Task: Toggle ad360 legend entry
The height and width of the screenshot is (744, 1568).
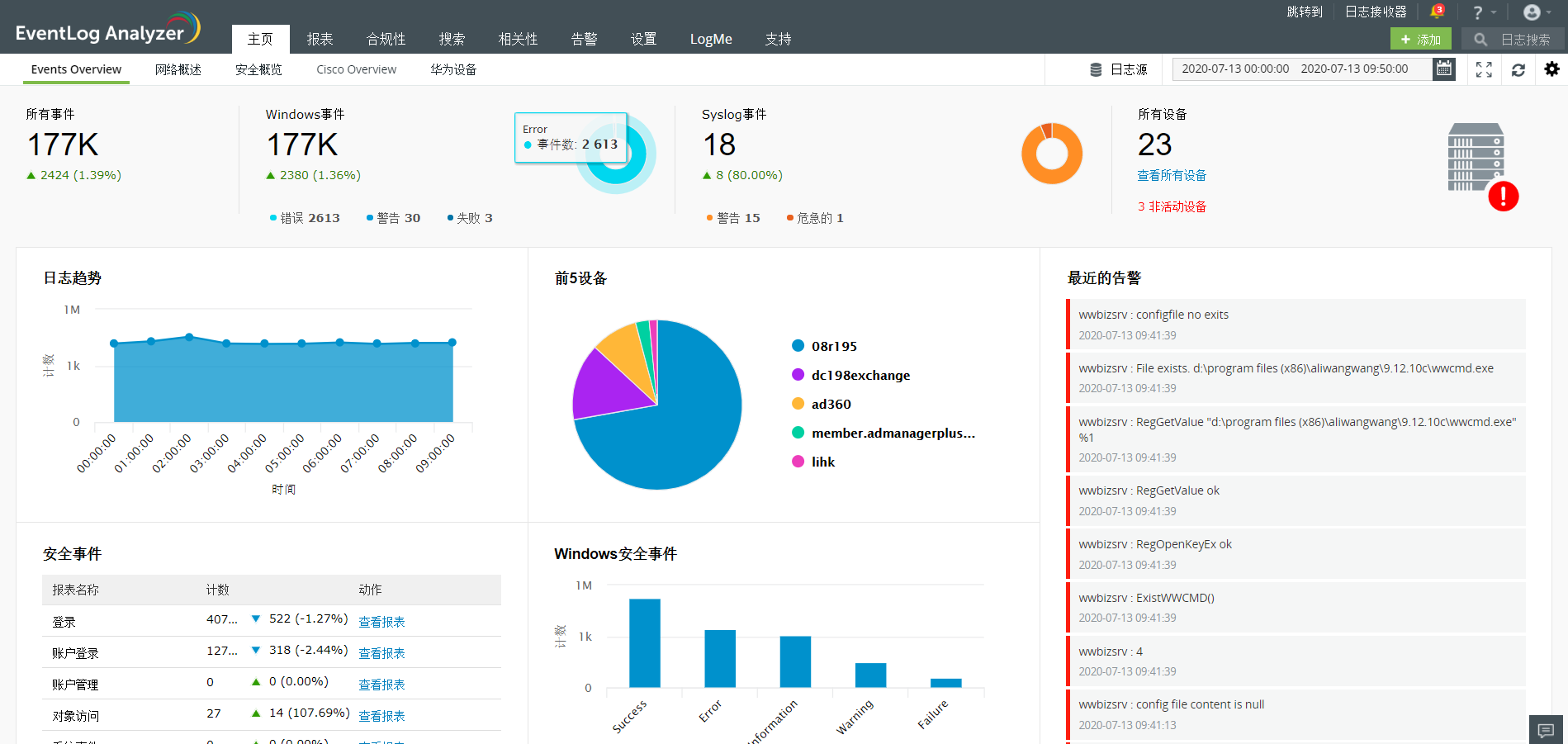Action: pos(821,404)
